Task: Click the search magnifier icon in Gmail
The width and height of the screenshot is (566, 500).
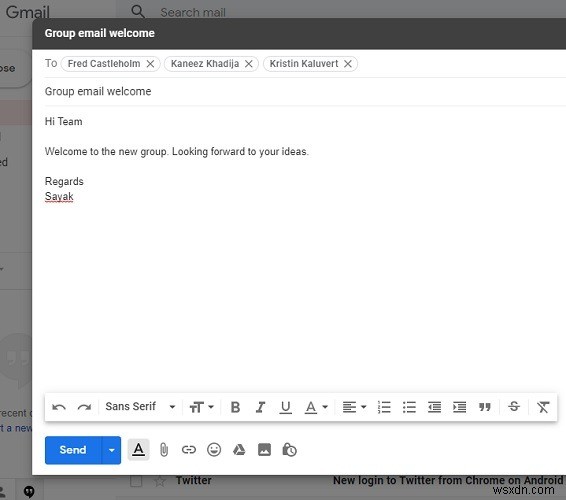Action: 138,12
